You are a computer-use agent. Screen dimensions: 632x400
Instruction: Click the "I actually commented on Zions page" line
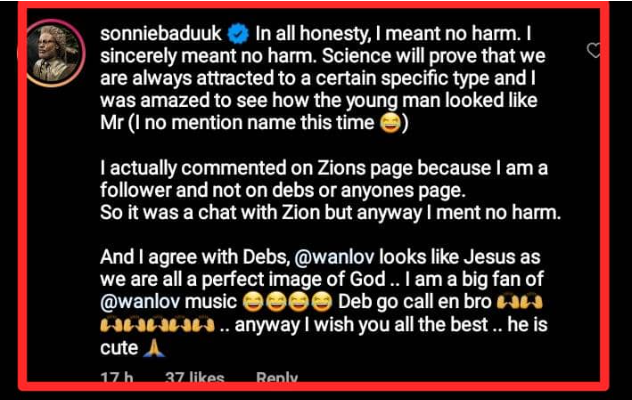pos(324,168)
